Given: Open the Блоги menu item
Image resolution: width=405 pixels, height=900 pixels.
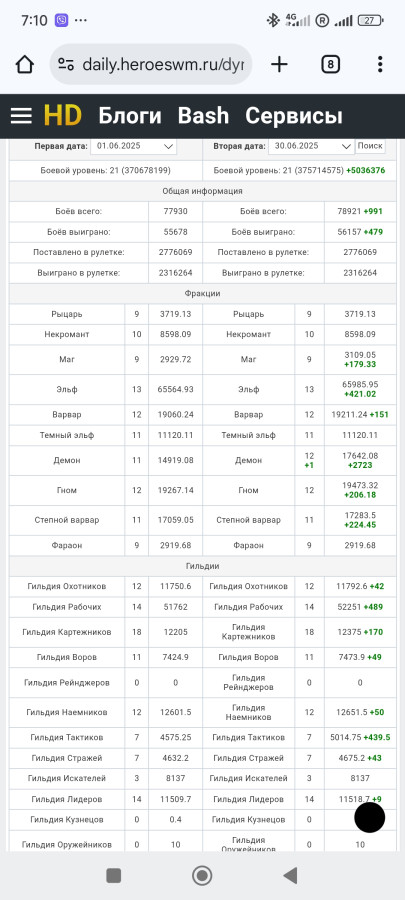Looking at the screenshot, I should pos(130,116).
